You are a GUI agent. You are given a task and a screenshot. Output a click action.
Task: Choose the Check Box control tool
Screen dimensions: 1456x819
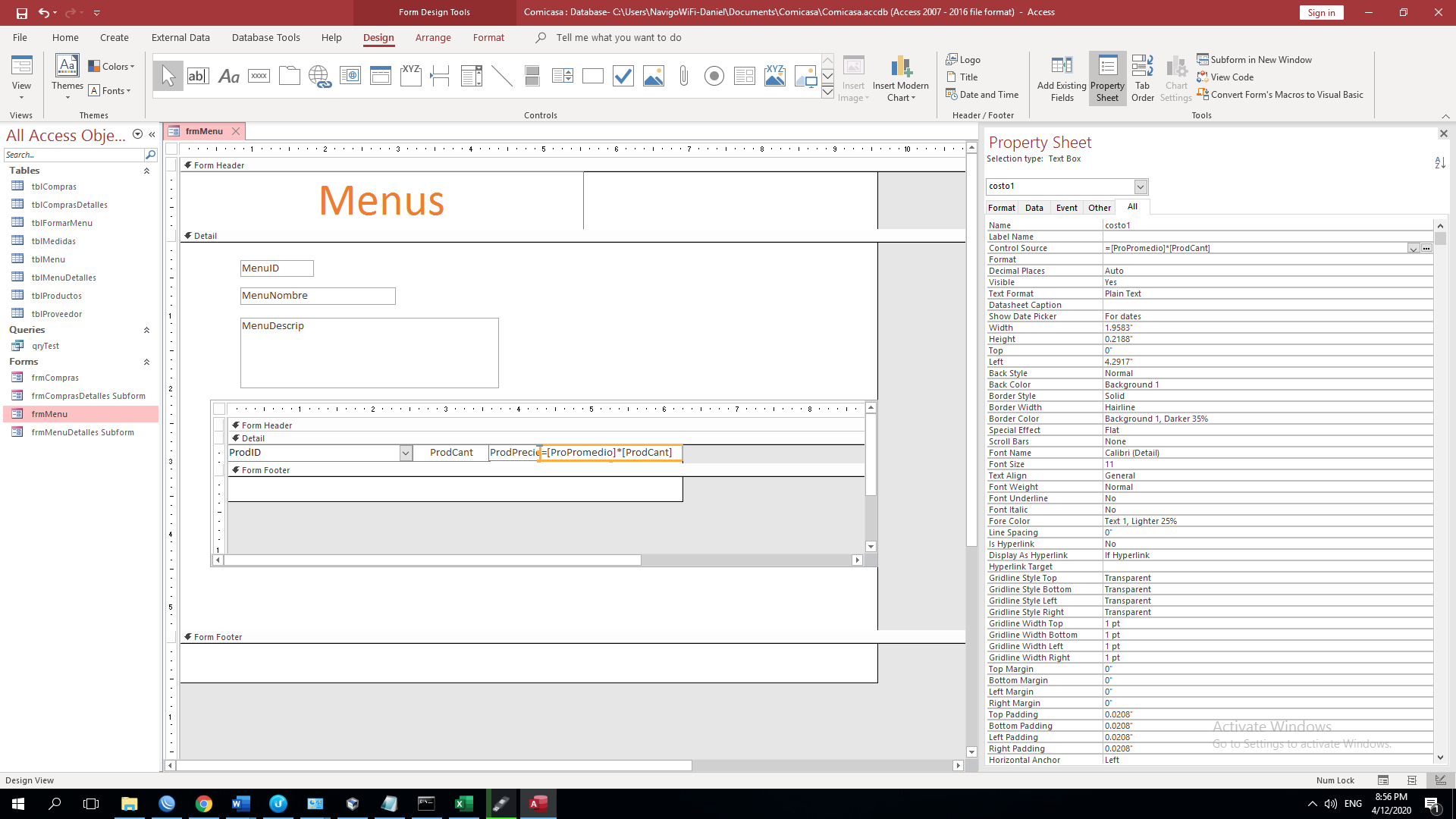tap(623, 76)
